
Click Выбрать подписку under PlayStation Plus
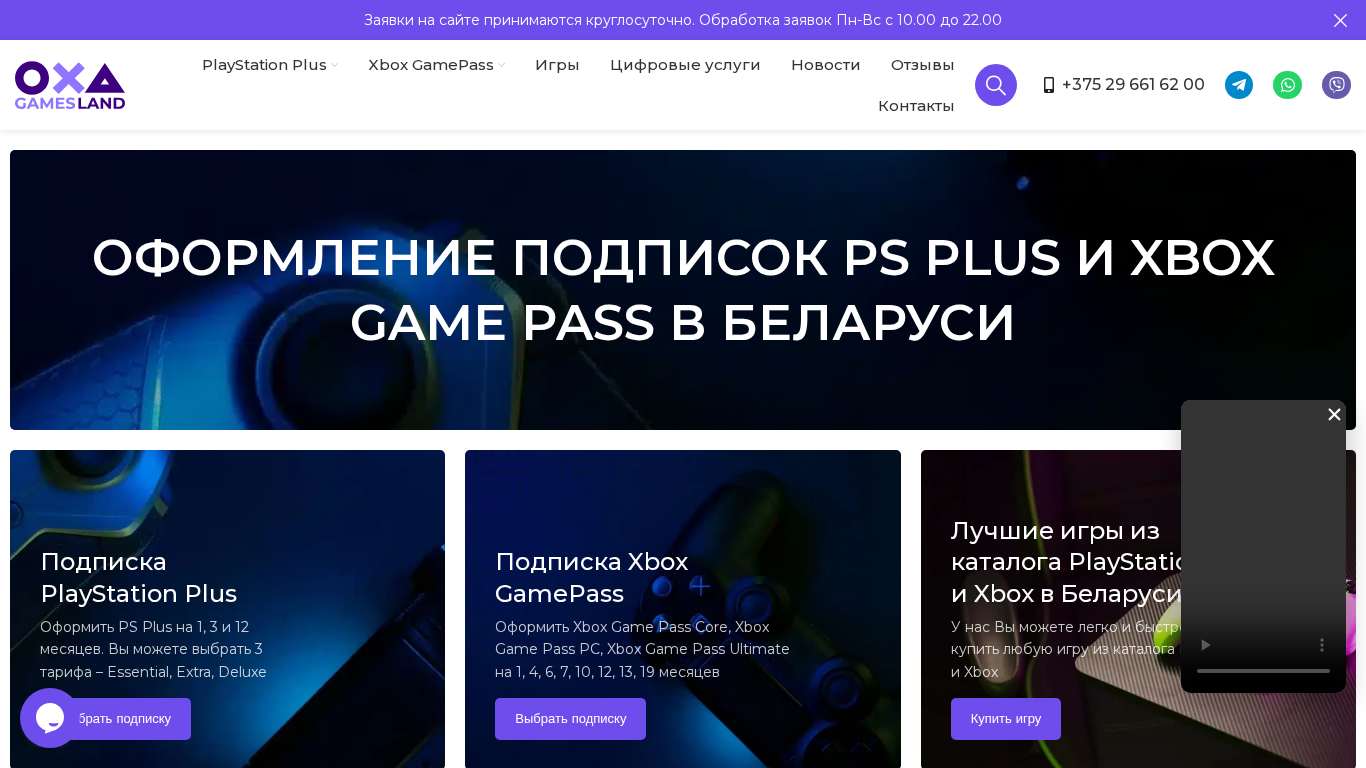point(115,719)
